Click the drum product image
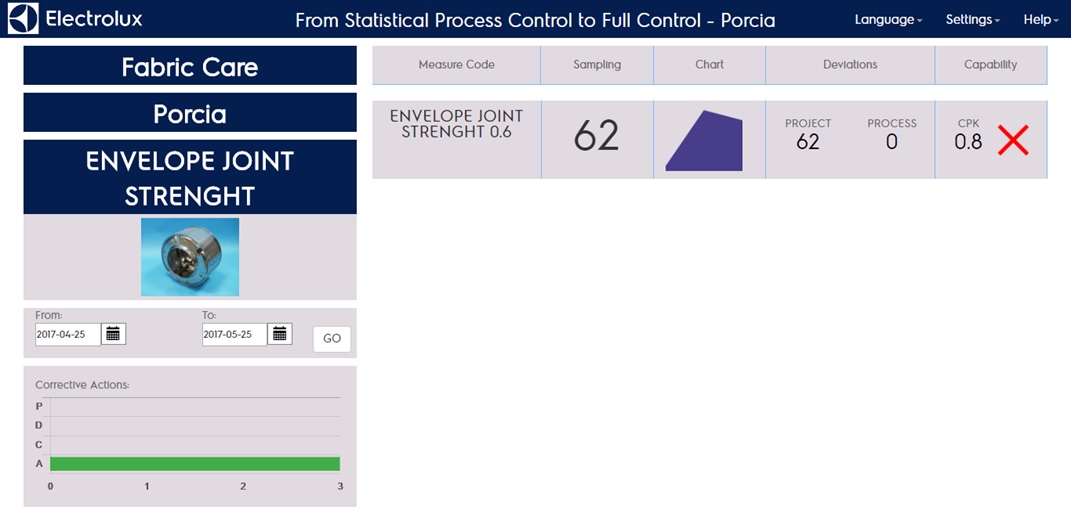Image resolution: width=1071 pixels, height=517 pixels. pyautogui.click(x=190, y=257)
